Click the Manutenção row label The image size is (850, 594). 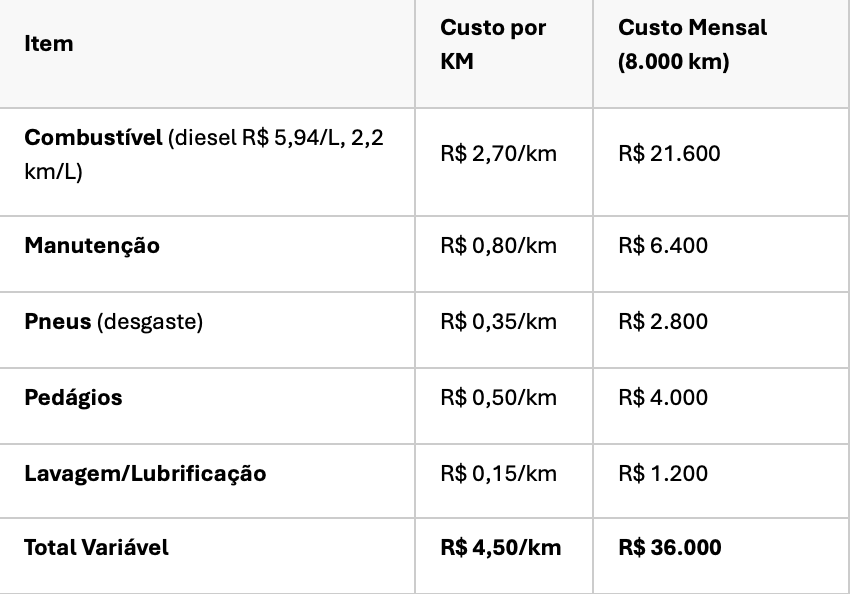tap(92, 246)
